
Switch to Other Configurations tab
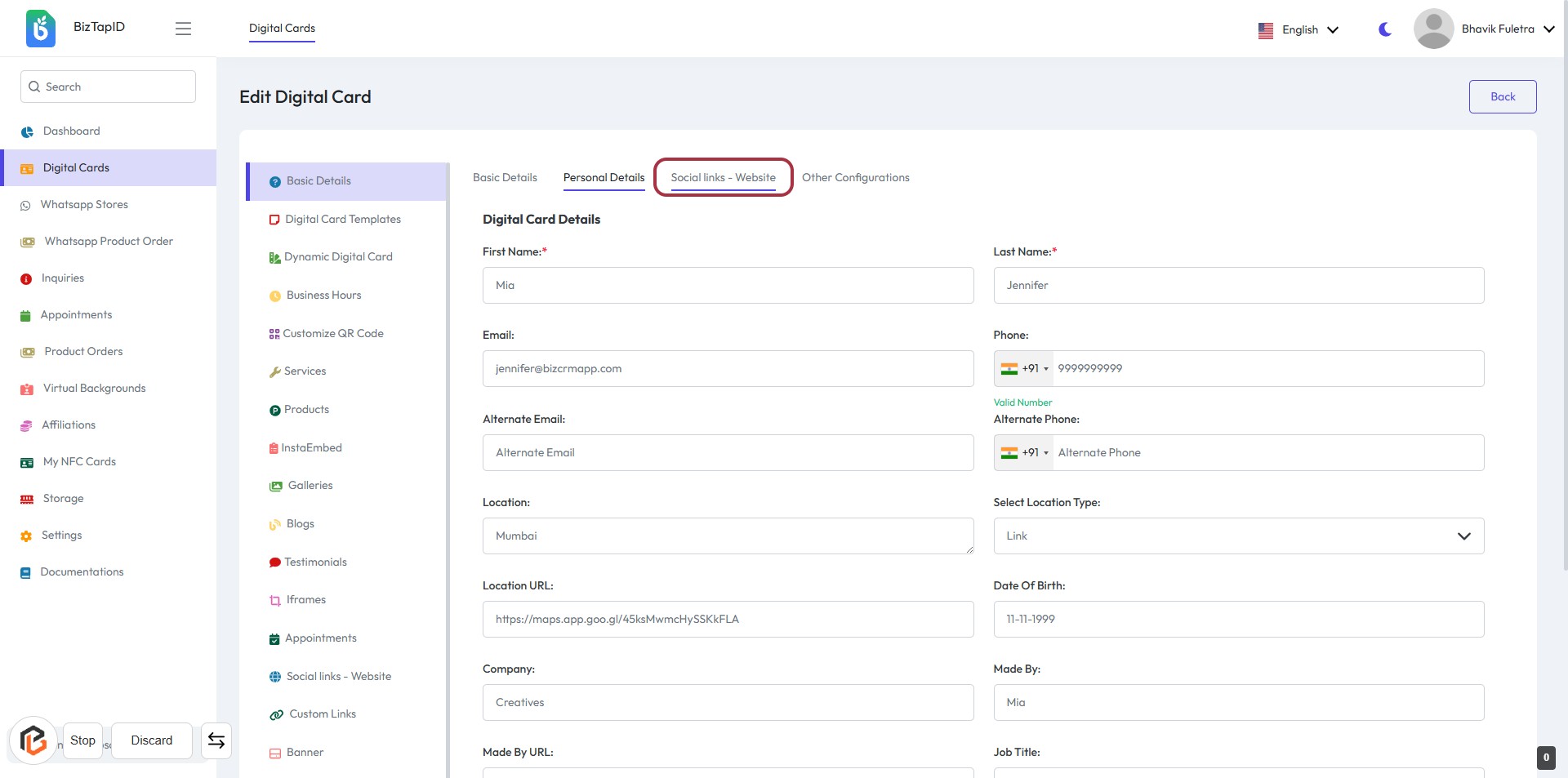point(855,178)
